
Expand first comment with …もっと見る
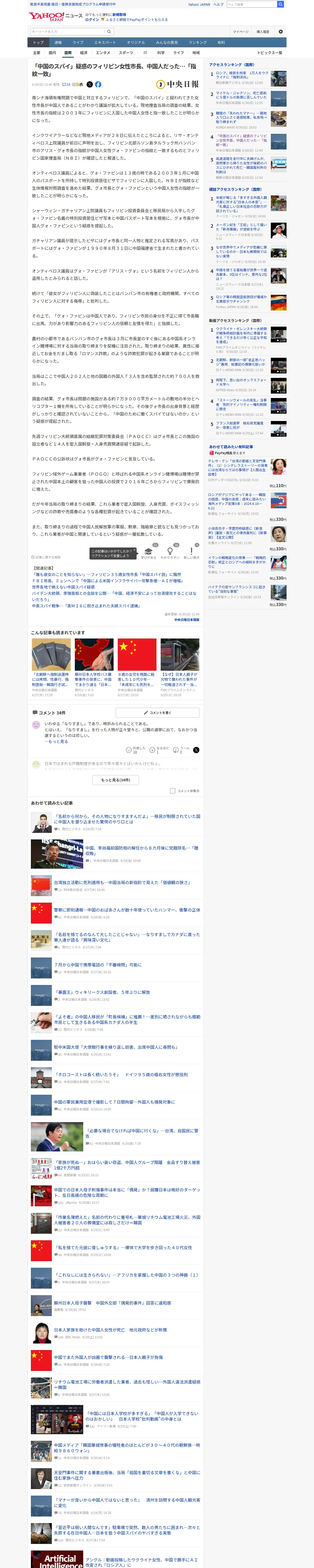click(56, 741)
